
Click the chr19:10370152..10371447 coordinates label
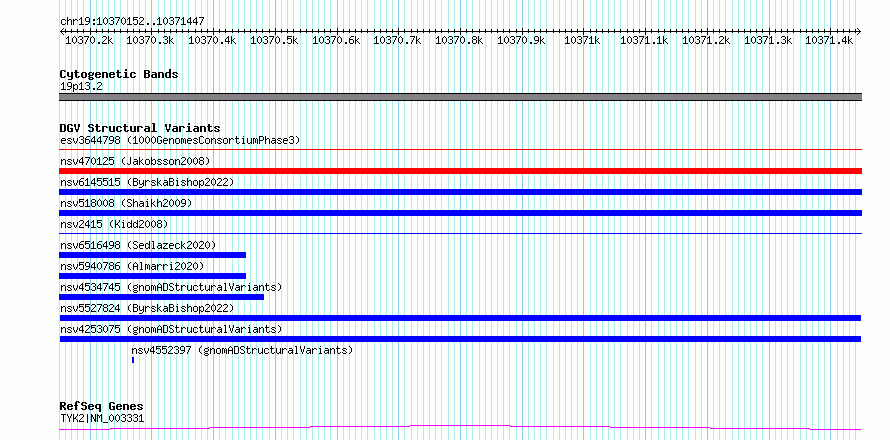pos(132,22)
